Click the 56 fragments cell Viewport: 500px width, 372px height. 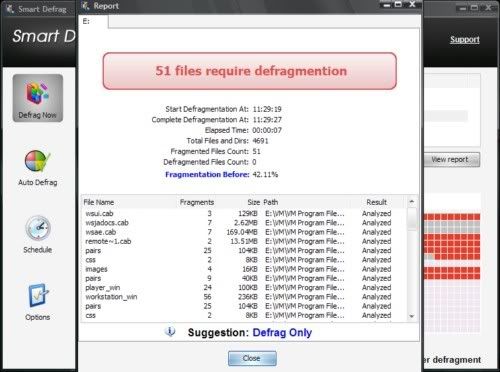click(207, 297)
